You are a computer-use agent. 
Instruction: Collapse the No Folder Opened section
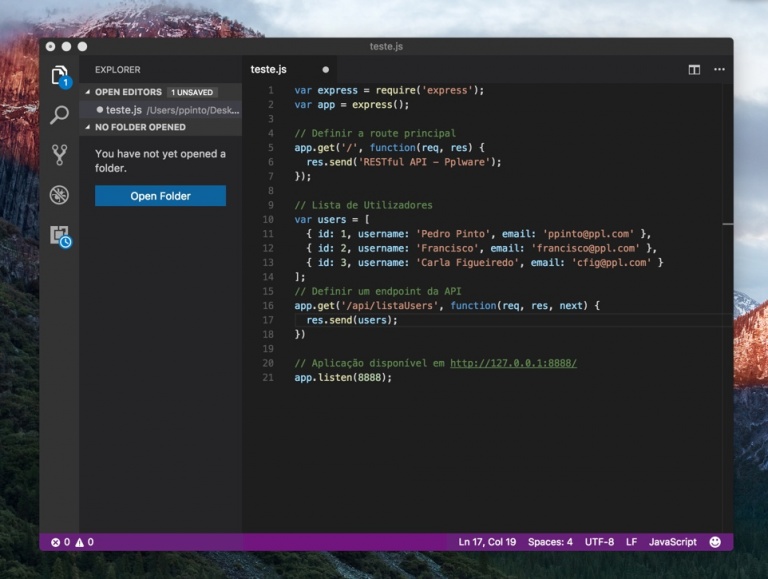coord(139,128)
